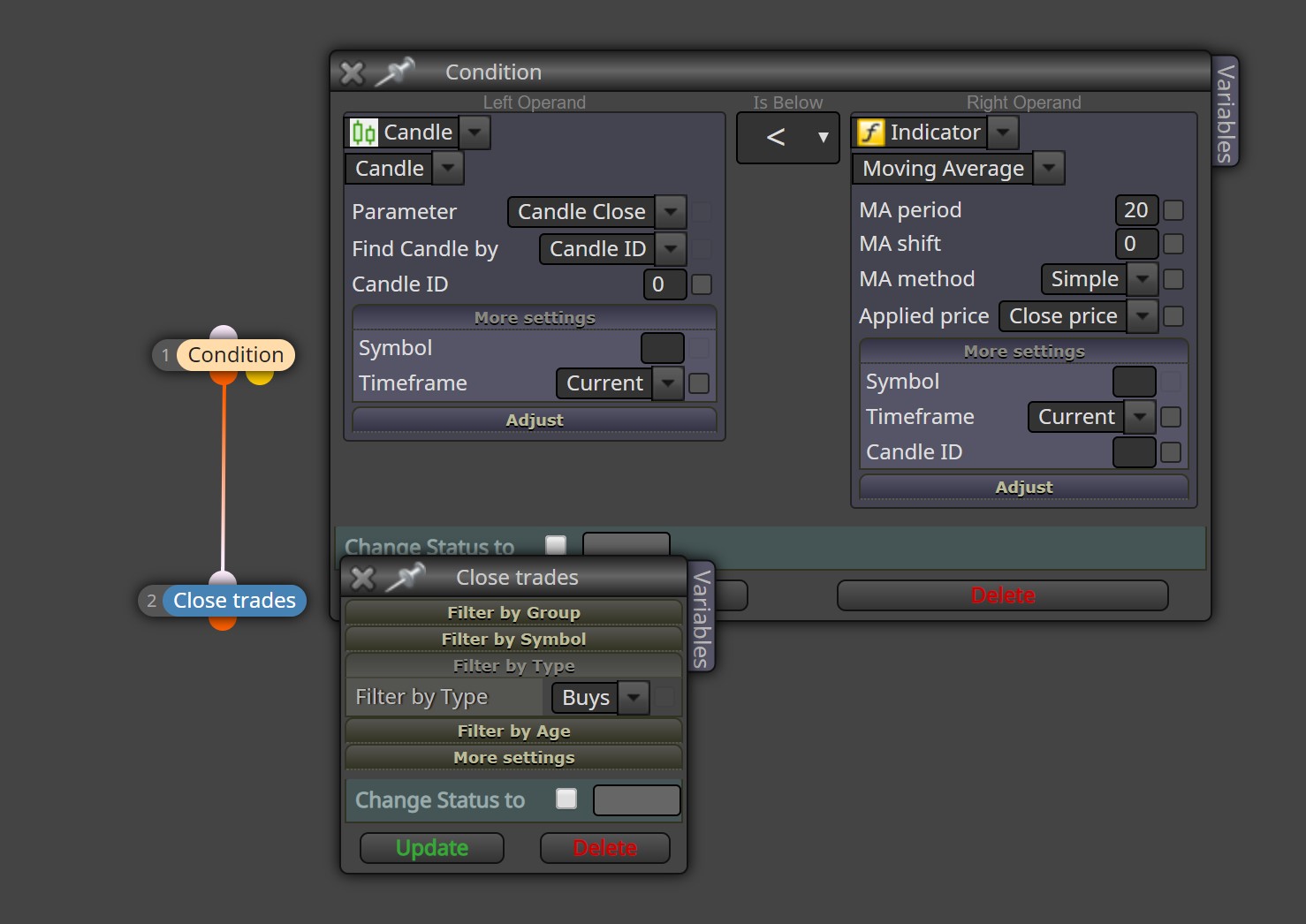Pin the Close trades panel

[406, 578]
